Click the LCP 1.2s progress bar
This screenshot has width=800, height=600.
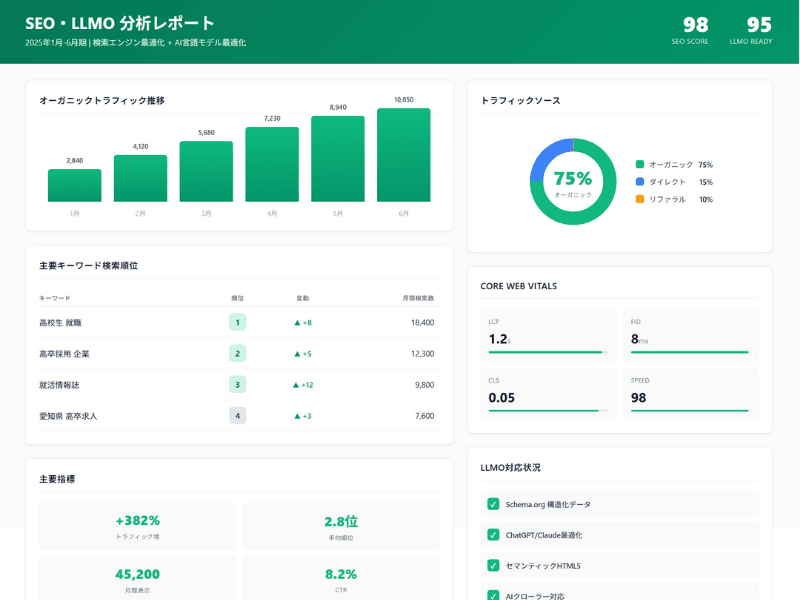click(x=547, y=352)
